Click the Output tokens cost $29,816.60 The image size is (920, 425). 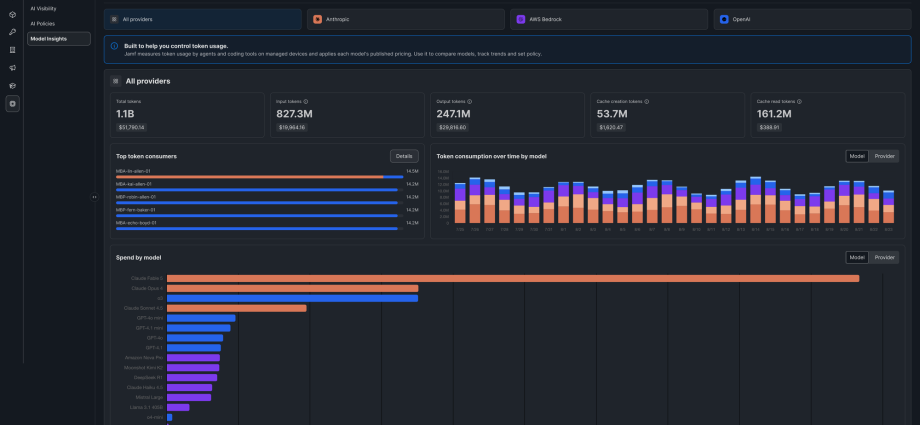point(452,127)
